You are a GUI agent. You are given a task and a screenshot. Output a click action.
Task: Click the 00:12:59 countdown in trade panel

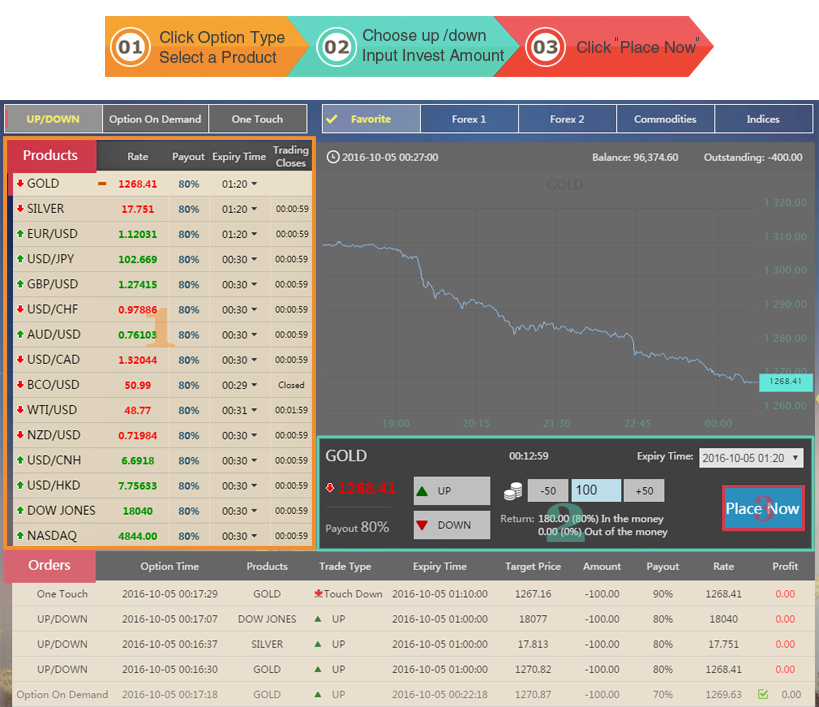[529, 456]
